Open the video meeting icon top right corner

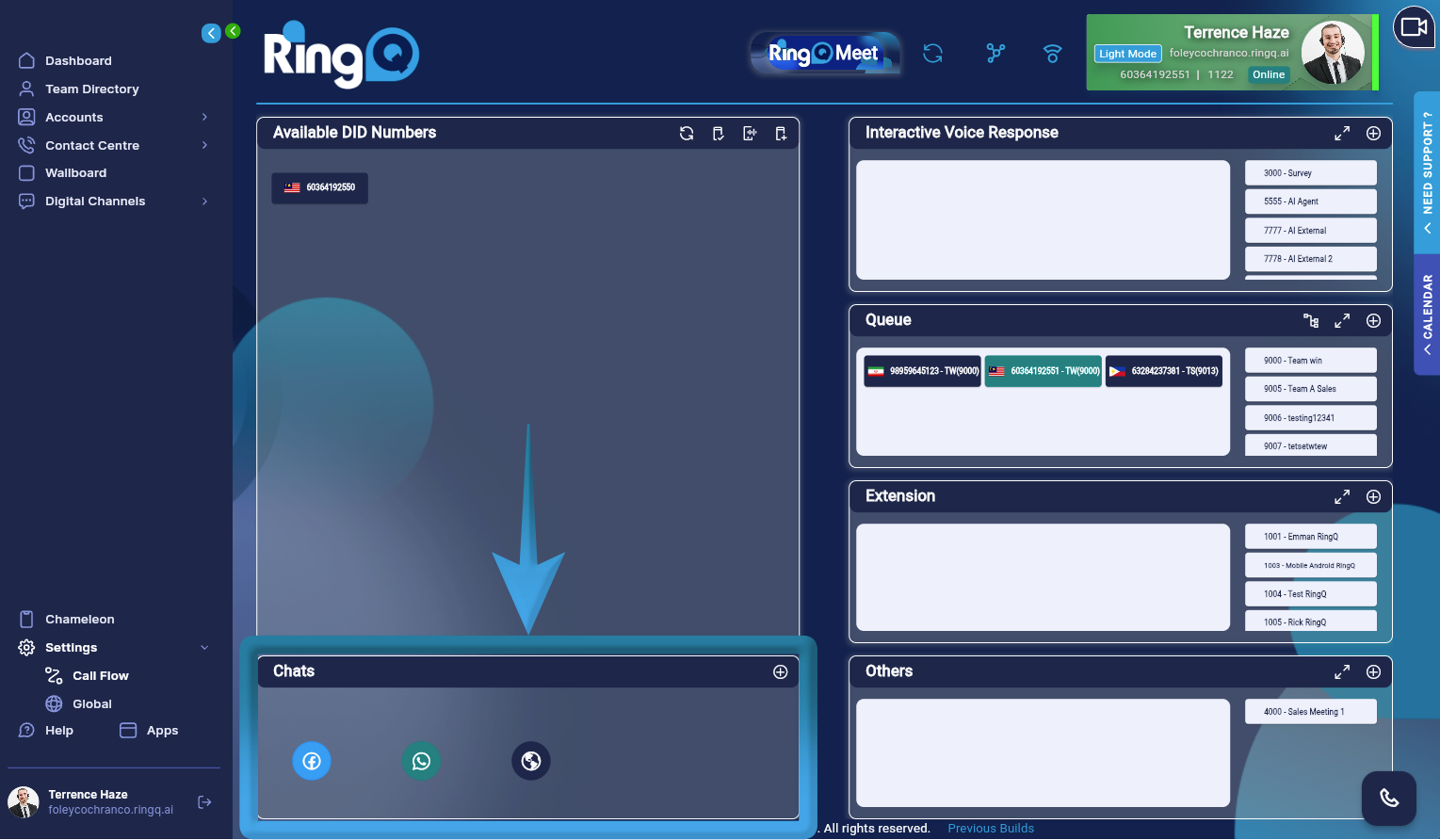1414,27
